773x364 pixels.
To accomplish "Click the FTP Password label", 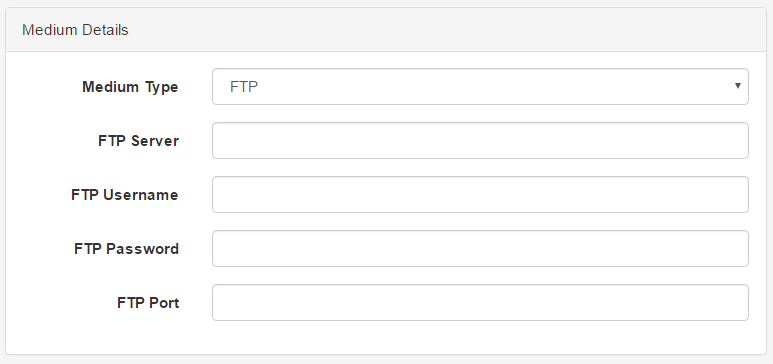I will (x=127, y=249).
